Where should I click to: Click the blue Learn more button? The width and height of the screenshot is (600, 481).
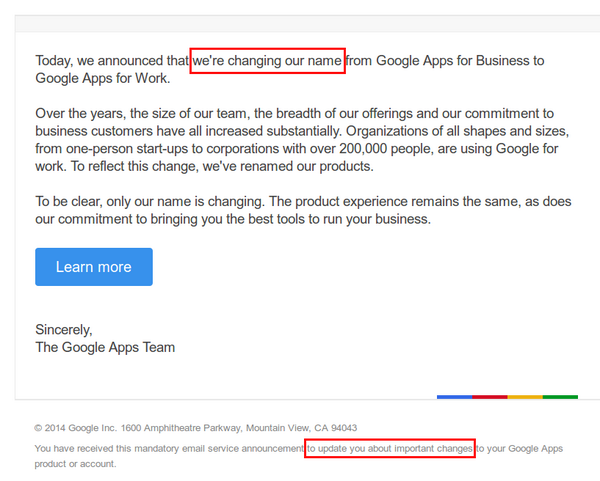94,267
